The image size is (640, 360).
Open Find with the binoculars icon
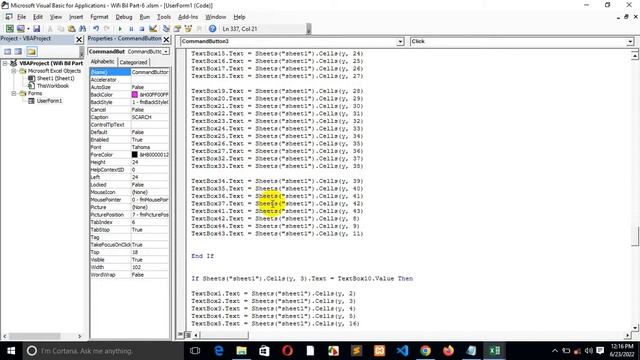tap(82, 29)
